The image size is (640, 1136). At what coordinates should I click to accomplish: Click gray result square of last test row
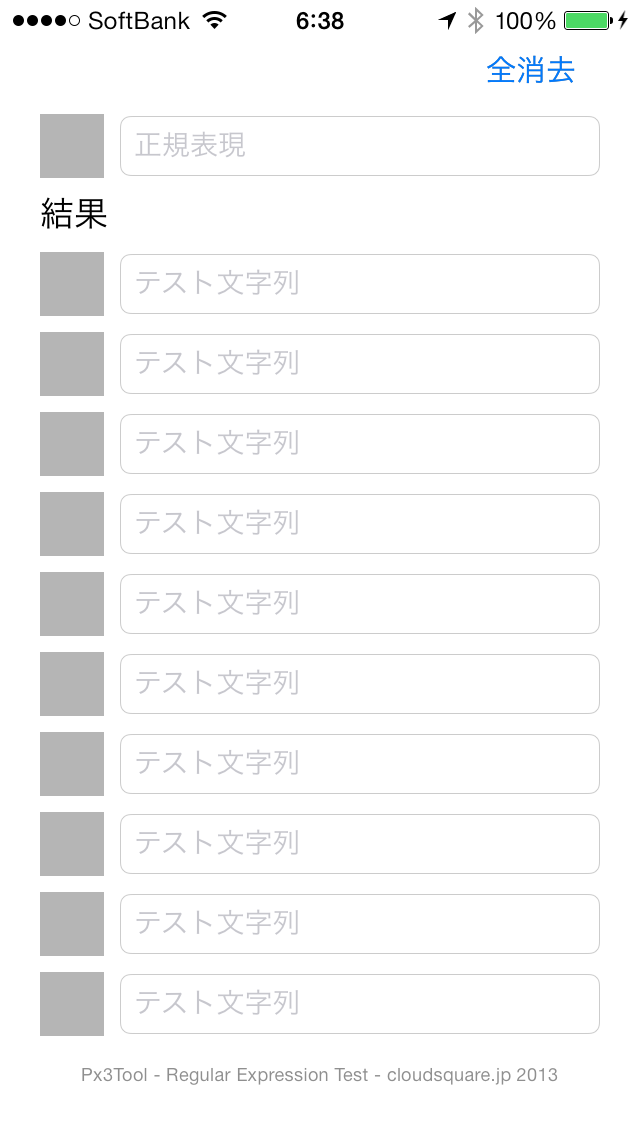(x=72, y=1004)
